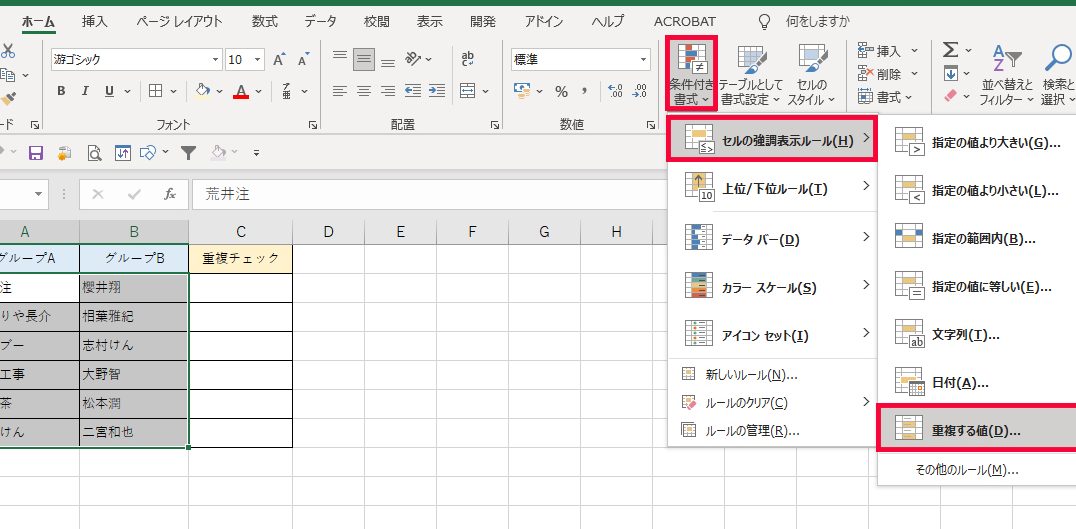
Task: Expand the 書式 cells dropdown
Action: 909,98
